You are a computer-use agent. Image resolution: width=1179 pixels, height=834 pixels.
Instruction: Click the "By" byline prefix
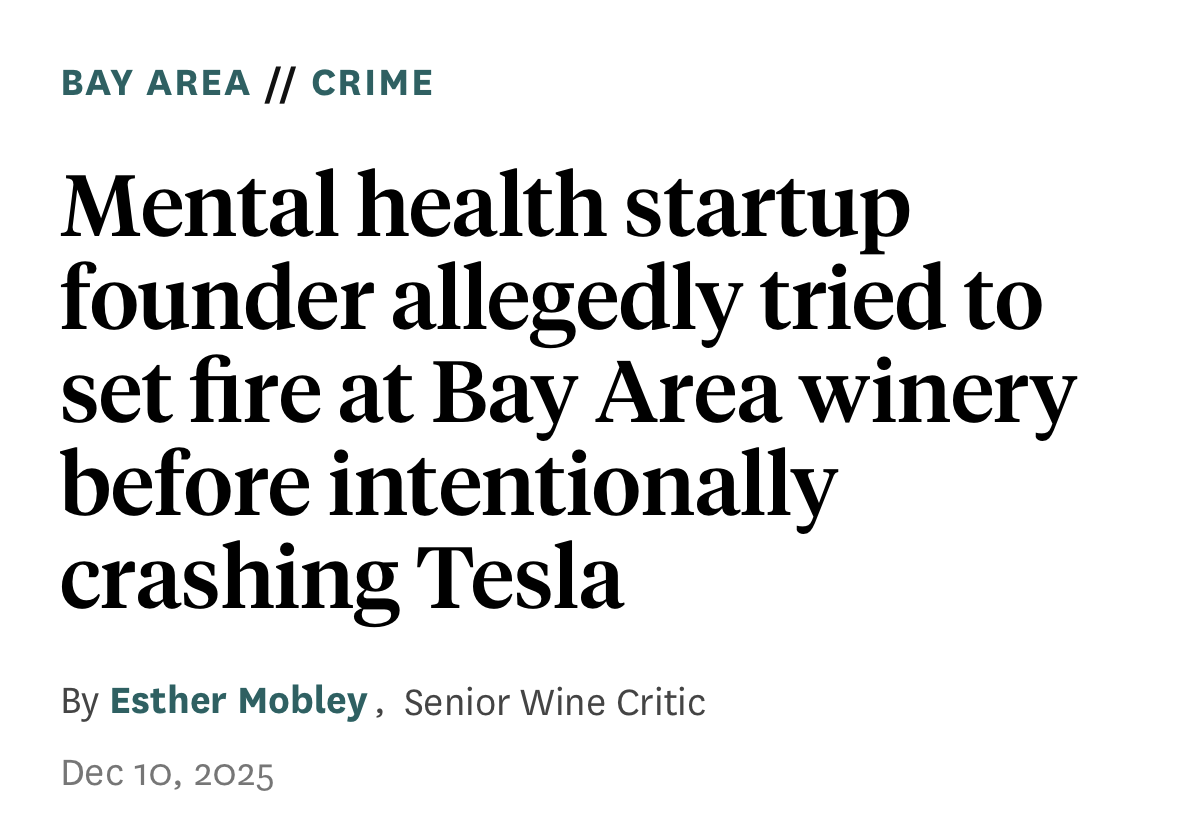coord(80,702)
